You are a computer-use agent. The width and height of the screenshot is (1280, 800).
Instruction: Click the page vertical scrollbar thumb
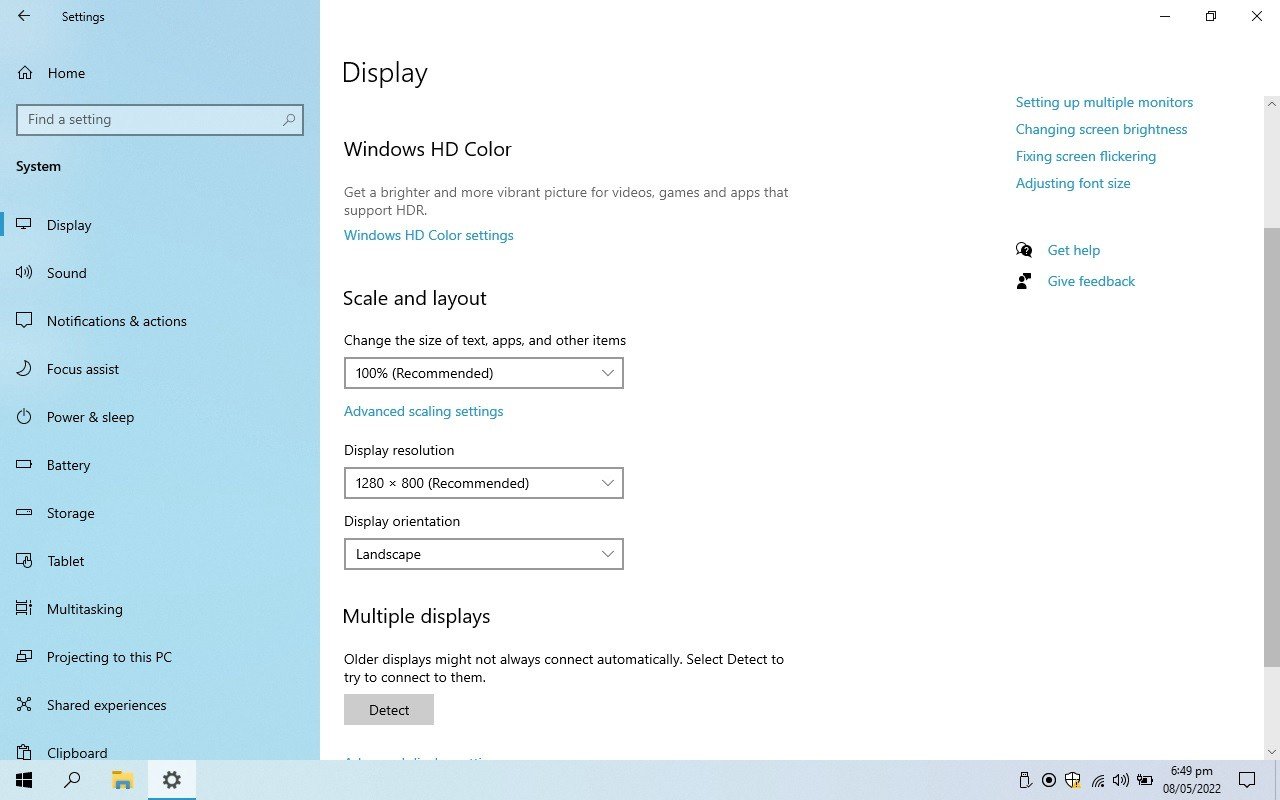pos(1272,445)
